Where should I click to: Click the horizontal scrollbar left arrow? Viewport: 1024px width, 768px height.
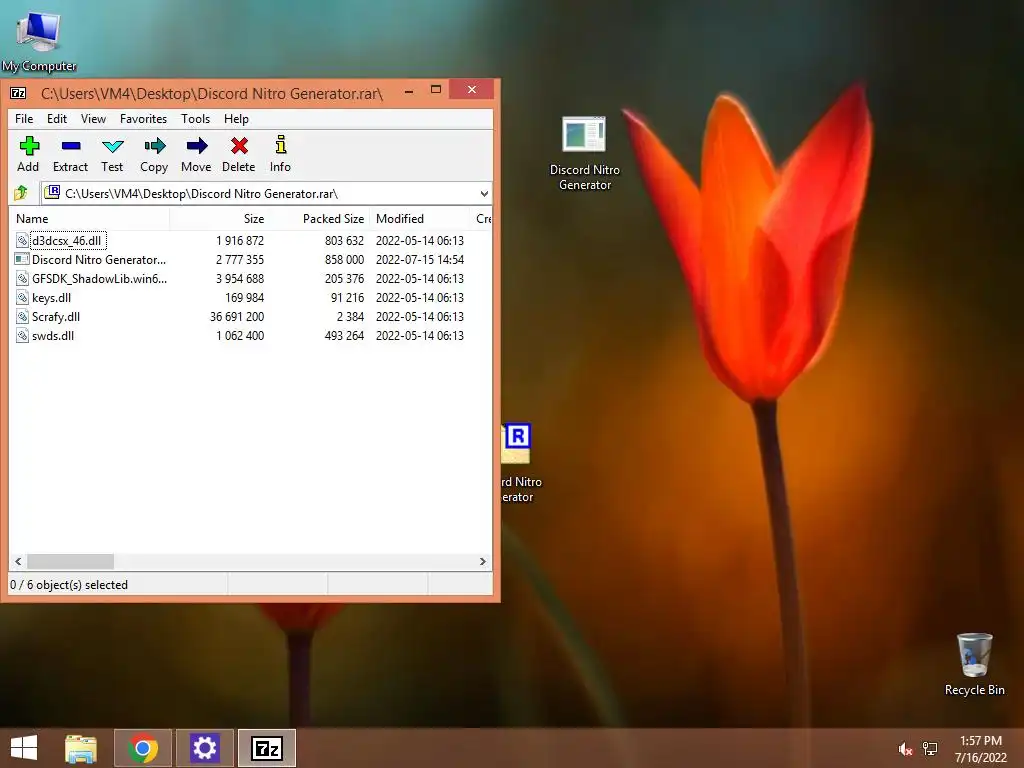pos(18,561)
